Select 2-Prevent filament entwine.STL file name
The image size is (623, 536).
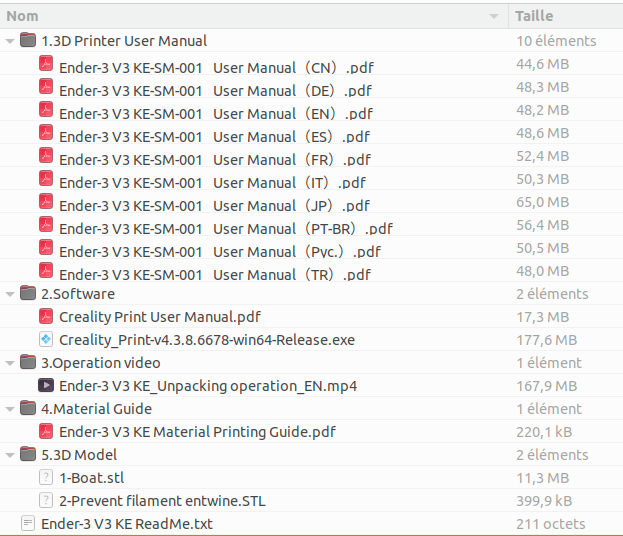click(163, 501)
